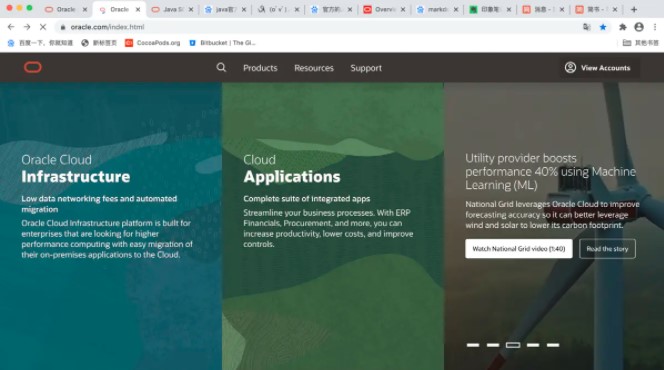Switch to the (o'v') tab
Viewport: 664px width, 370px height.
point(277,9)
